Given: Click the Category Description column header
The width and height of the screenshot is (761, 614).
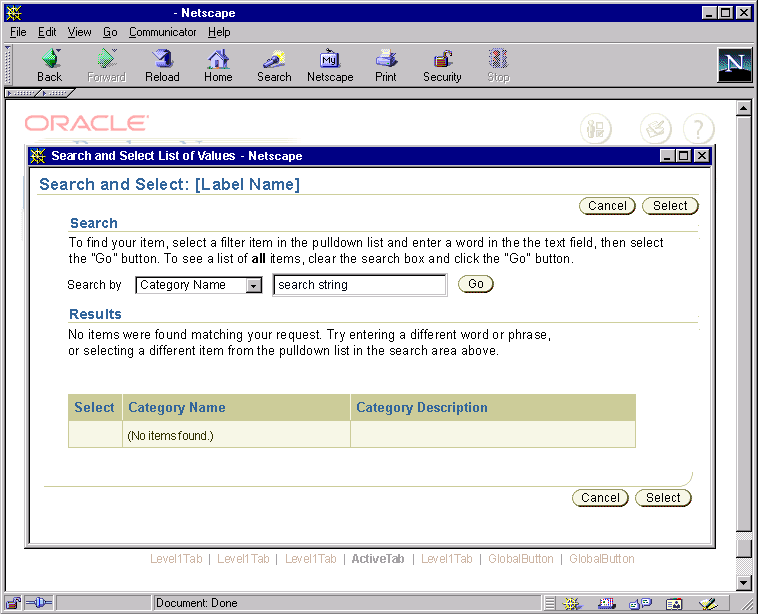Looking at the screenshot, I should point(422,408).
